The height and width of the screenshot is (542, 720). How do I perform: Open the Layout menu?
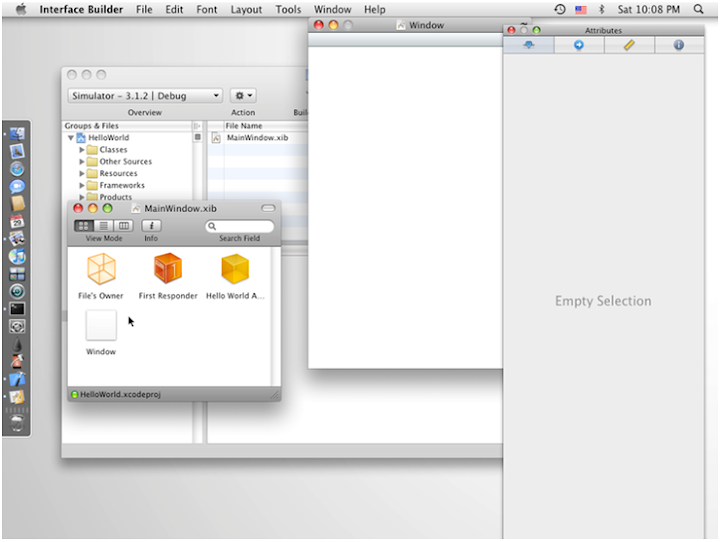tap(246, 9)
